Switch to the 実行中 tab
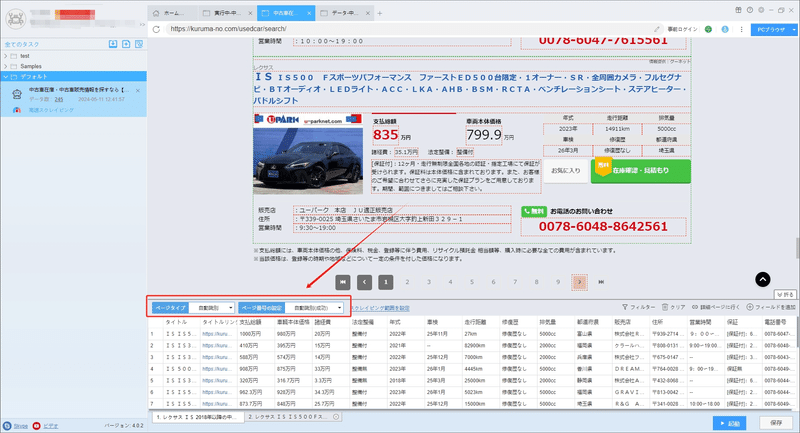Viewport: 800px width, 433px height. pos(227,13)
